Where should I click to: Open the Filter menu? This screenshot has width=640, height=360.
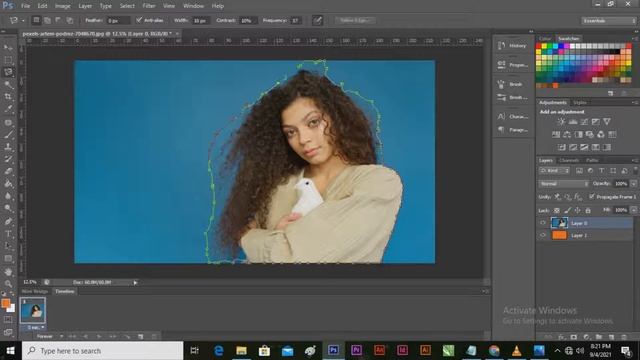pos(149,6)
